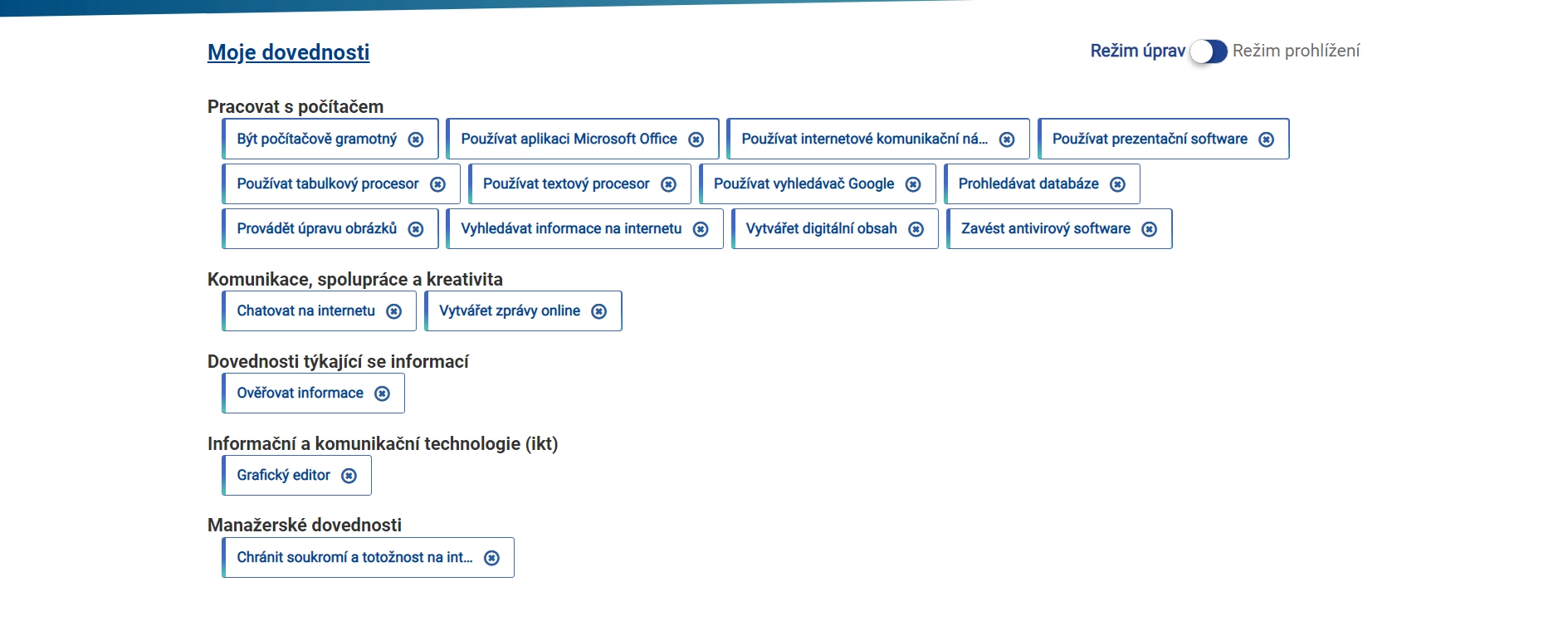1568x621 pixels.
Task: Remove 'Chránit soukromí a totožnost' skill
Action: click(491, 558)
